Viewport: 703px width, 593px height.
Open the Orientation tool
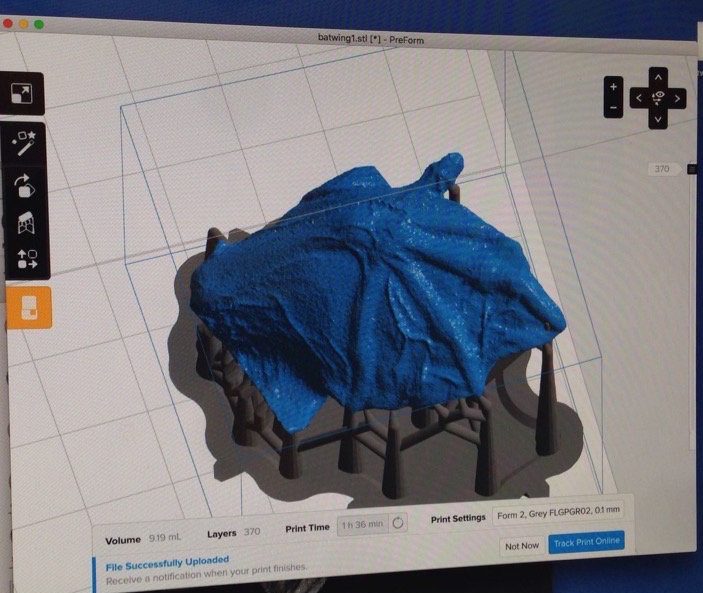(24, 184)
